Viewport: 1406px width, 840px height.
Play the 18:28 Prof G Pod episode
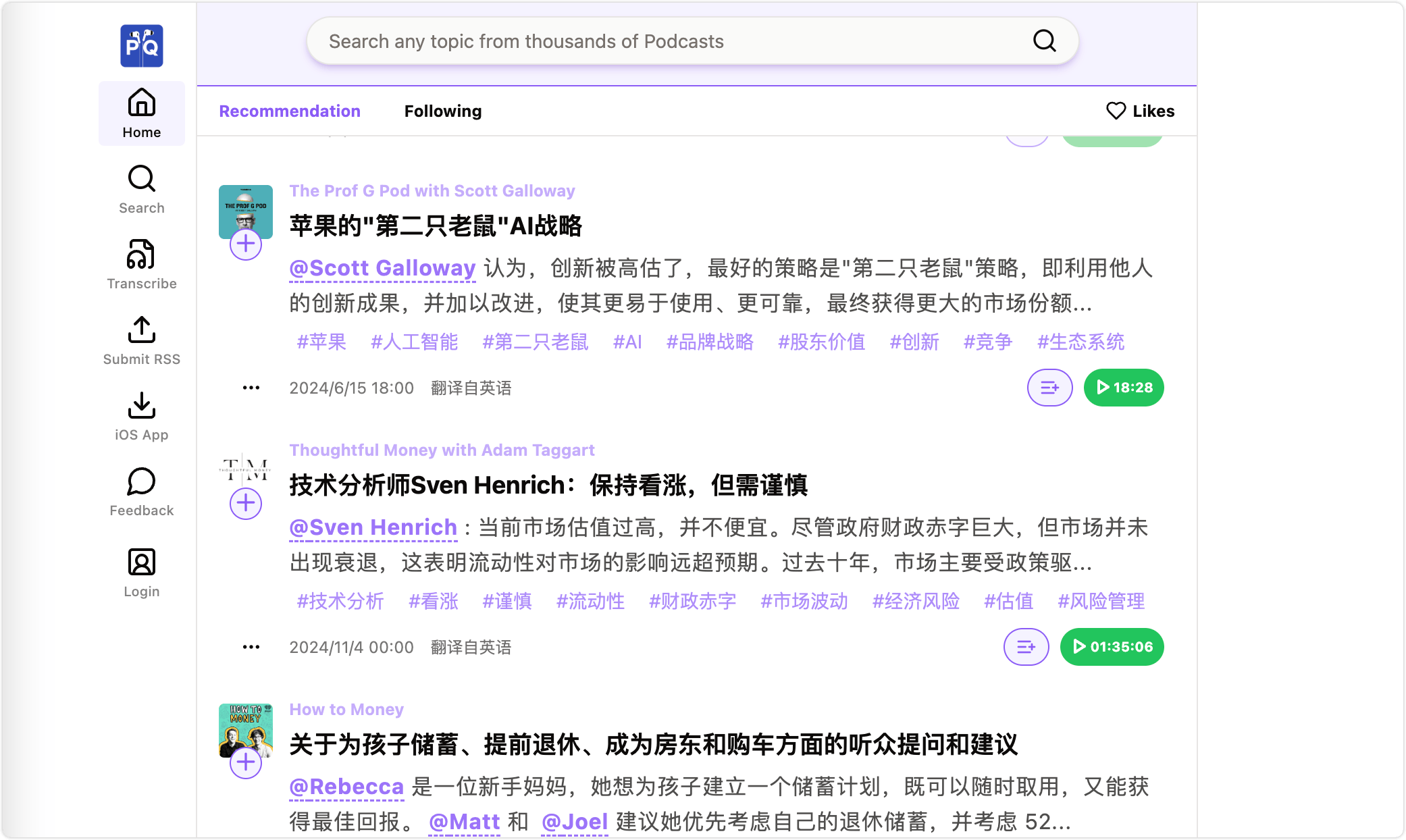pos(1122,387)
